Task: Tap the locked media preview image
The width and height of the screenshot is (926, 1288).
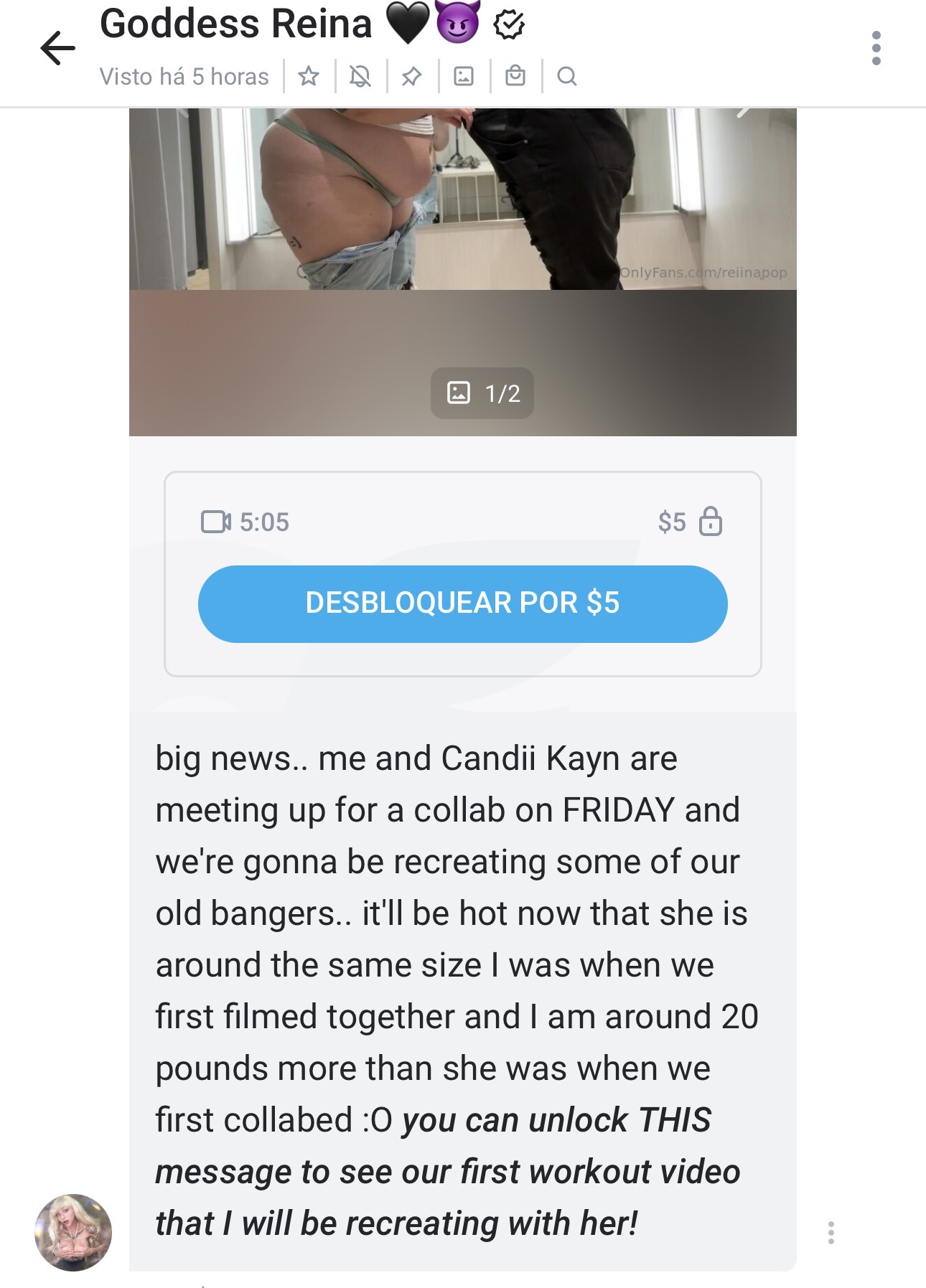Action: (x=463, y=273)
